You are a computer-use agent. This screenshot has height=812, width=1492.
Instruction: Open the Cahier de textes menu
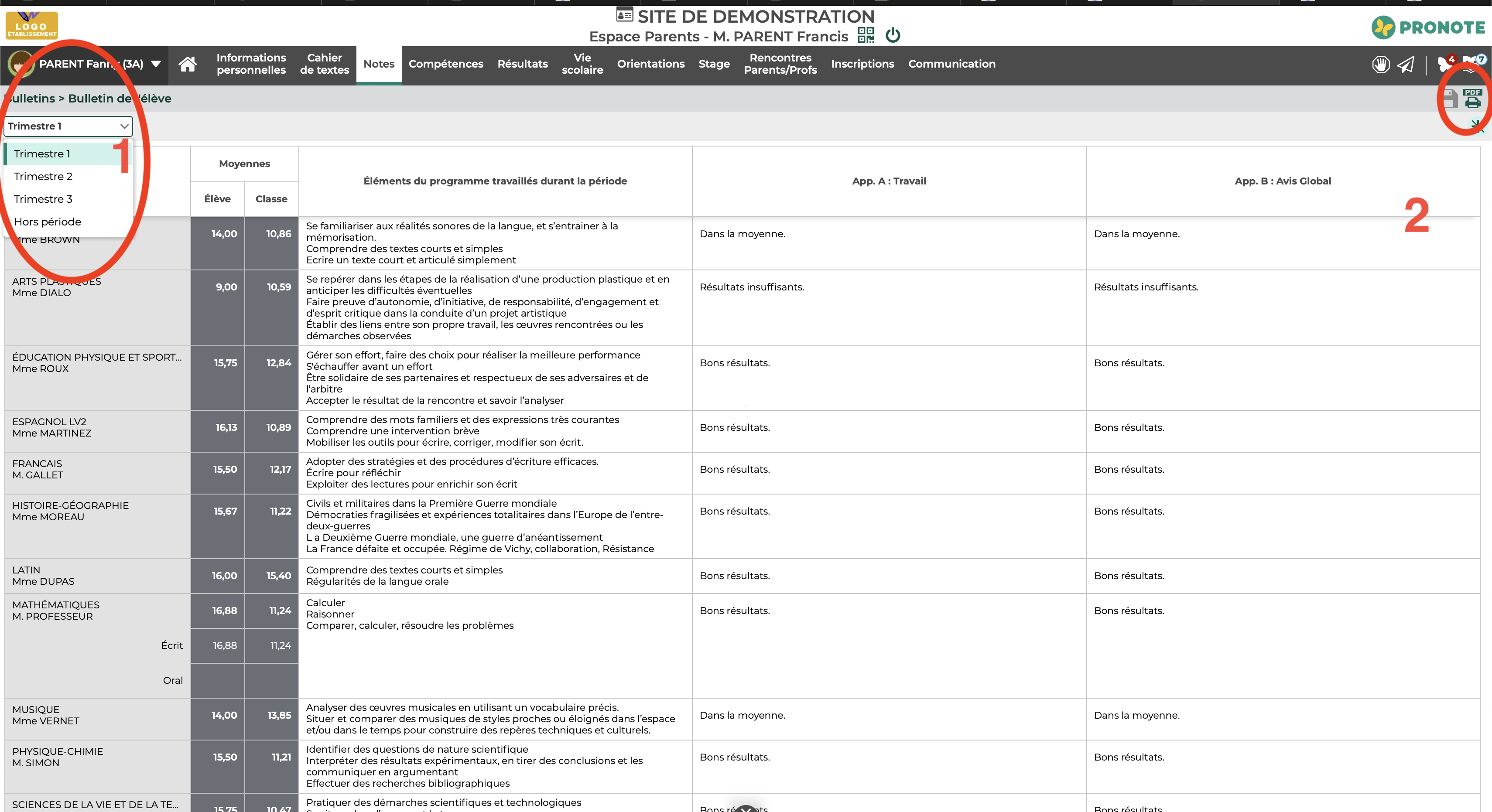[x=324, y=64]
